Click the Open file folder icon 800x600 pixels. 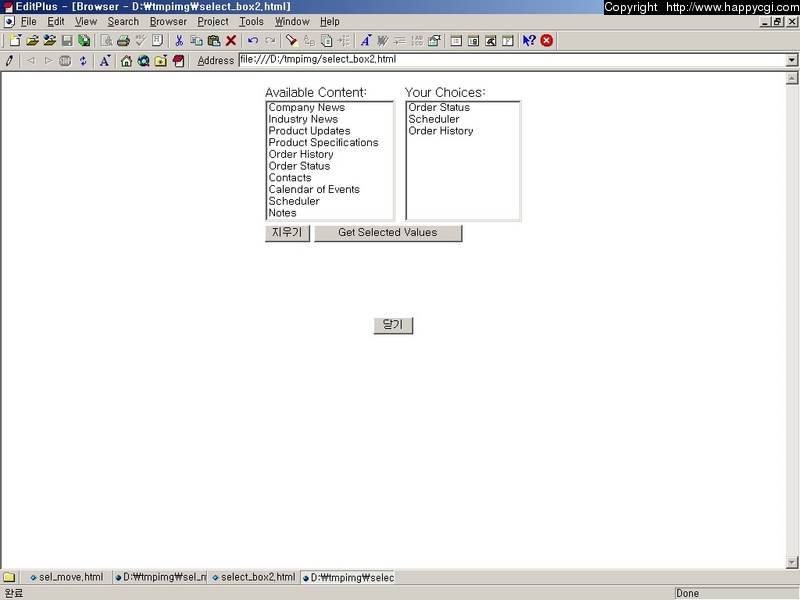click(32, 40)
